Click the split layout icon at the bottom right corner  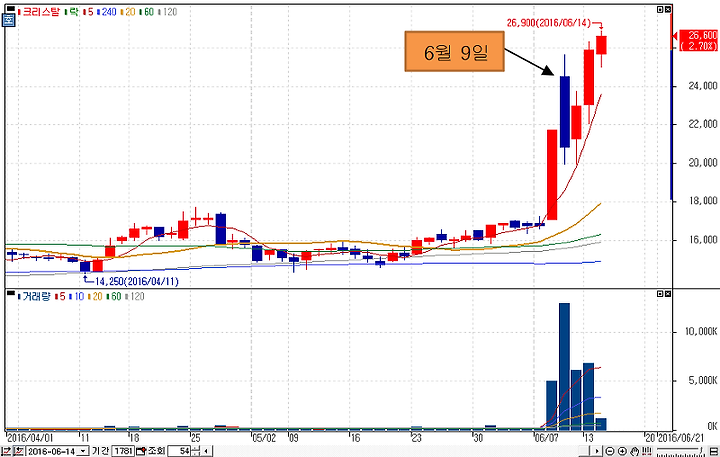tap(714, 451)
